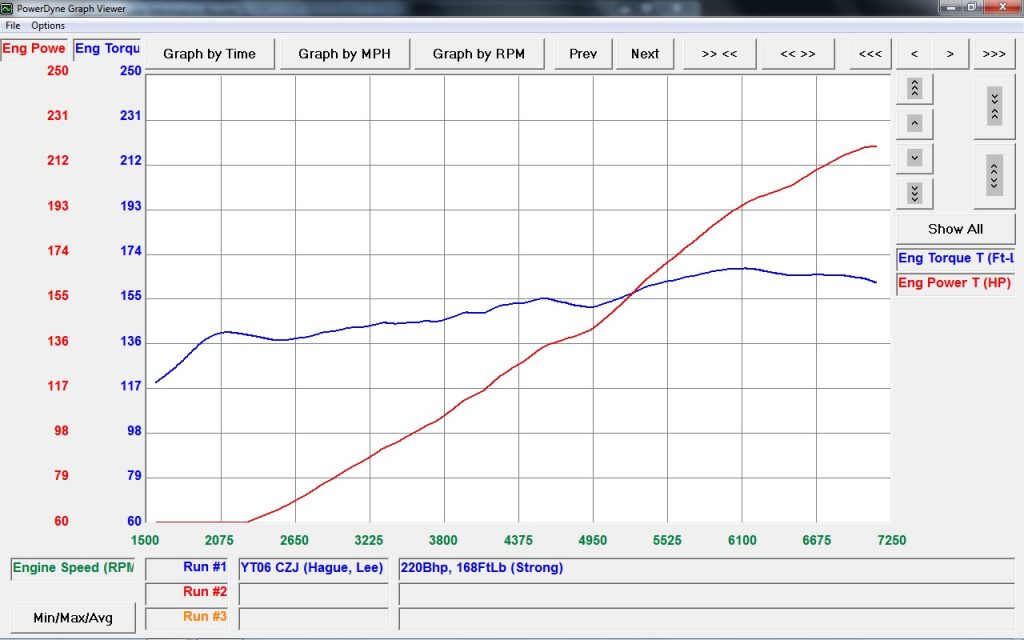Click the '>> <<' horizontal compress button

(719, 54)
